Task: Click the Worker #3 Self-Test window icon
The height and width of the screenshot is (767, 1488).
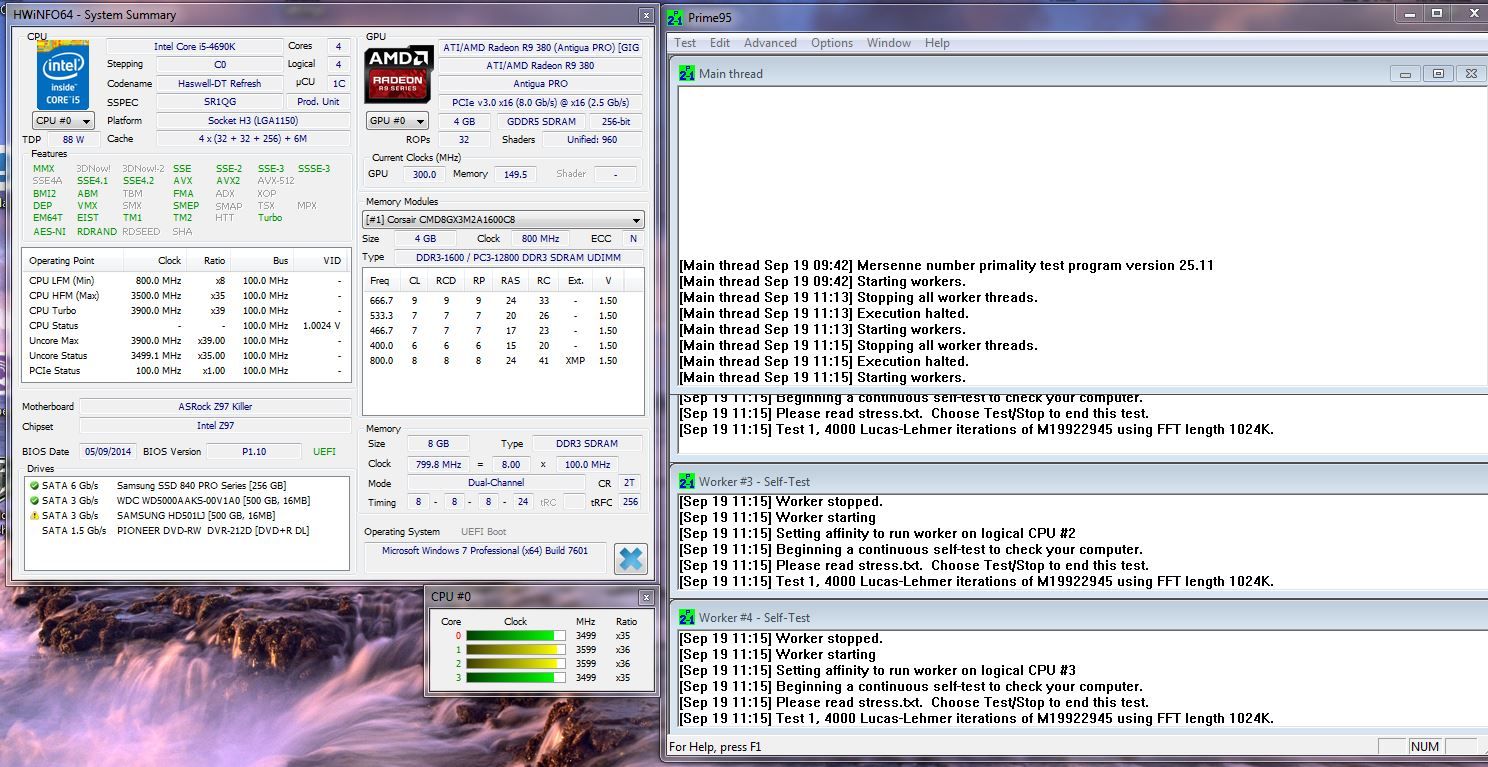Action: pos(687,481)
